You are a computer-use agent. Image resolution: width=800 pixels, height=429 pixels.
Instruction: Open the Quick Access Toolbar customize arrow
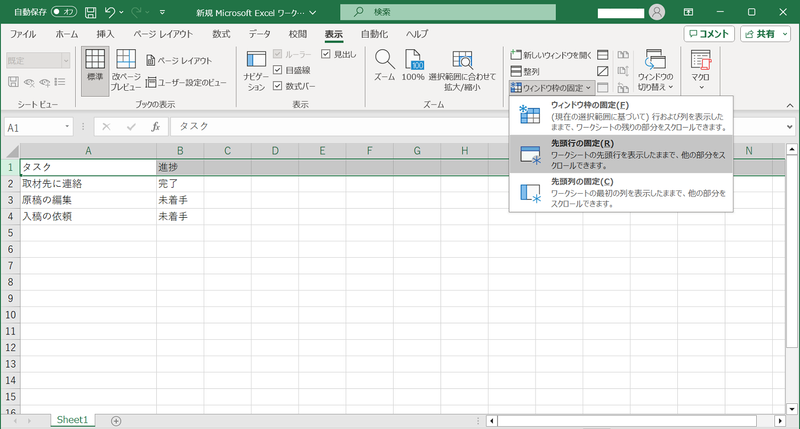click(x=162, y=12)
